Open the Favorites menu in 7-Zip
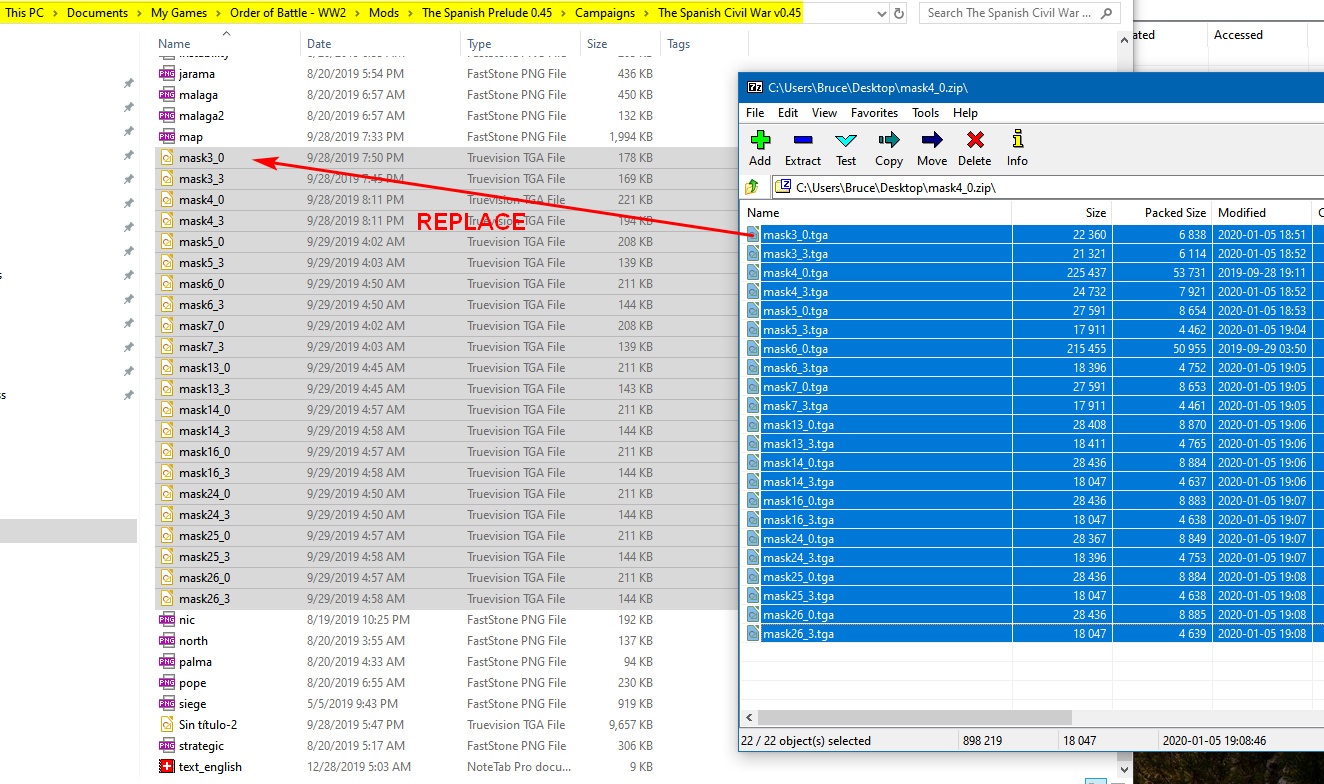 [874, 113]
